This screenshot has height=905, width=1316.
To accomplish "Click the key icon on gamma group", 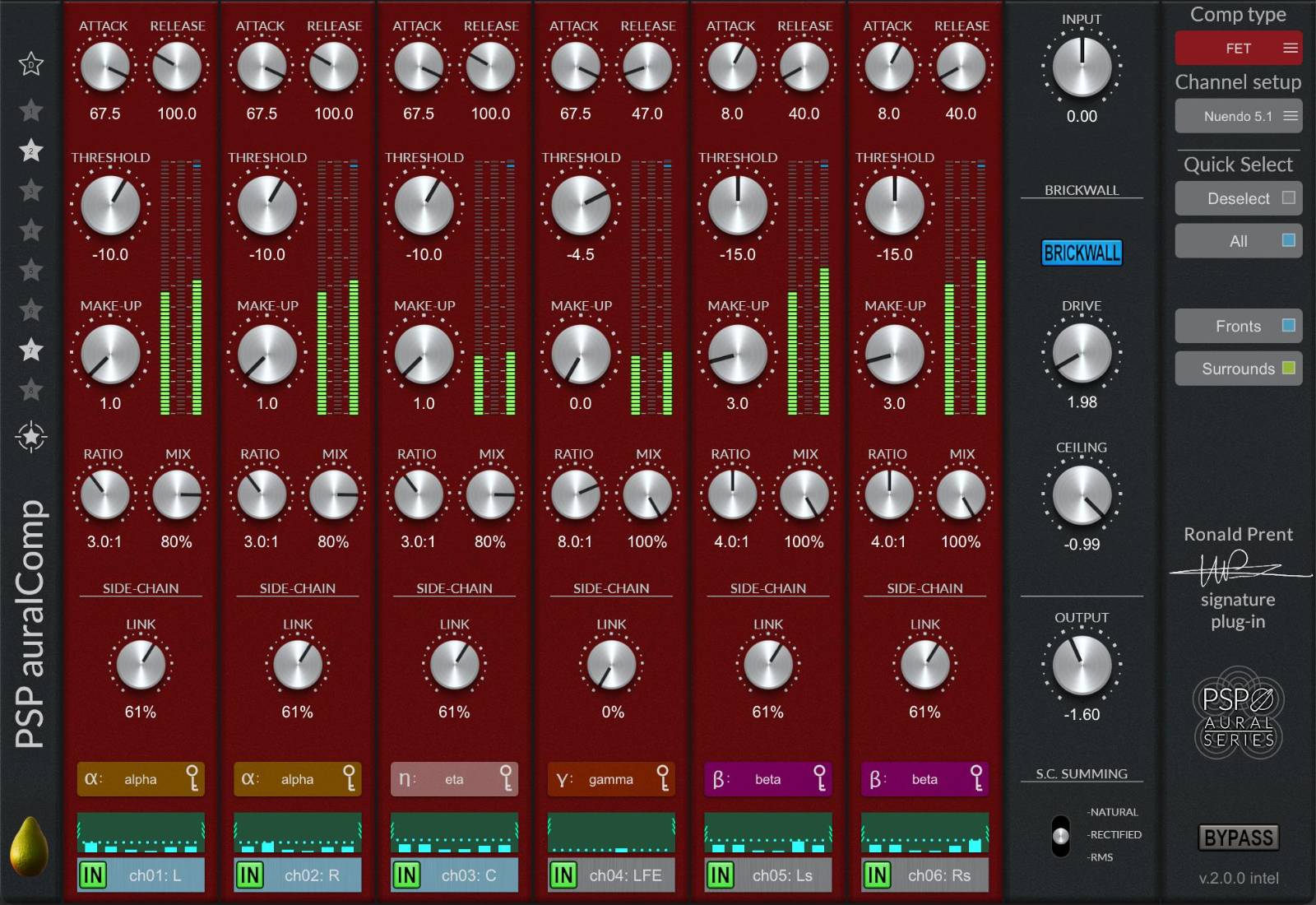I will pyautogui.click(x=662, y=778).
